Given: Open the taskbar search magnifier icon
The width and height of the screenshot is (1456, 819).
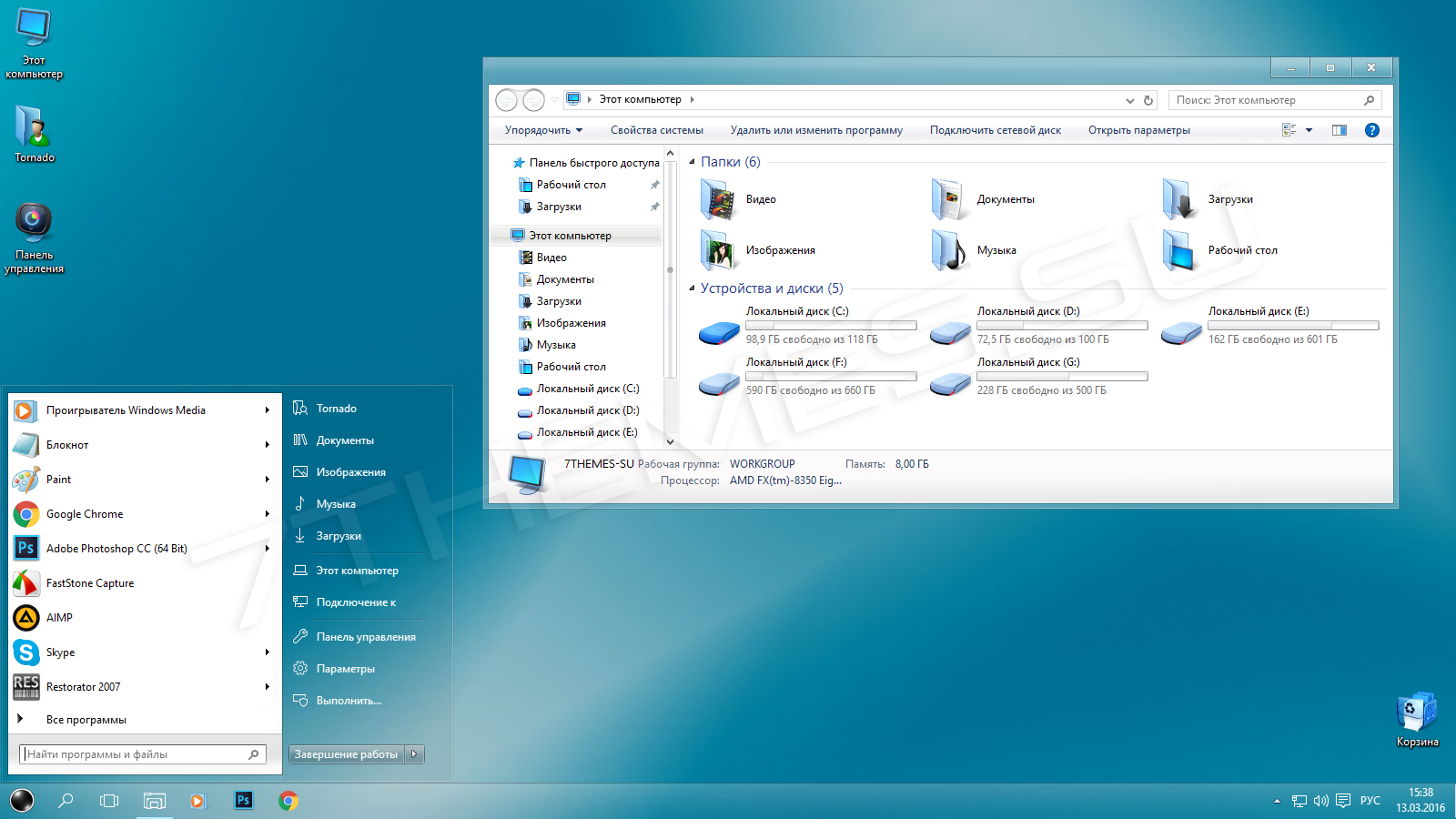Looking at the screenshot, I should pyautogui.click(x=66, y=801).
